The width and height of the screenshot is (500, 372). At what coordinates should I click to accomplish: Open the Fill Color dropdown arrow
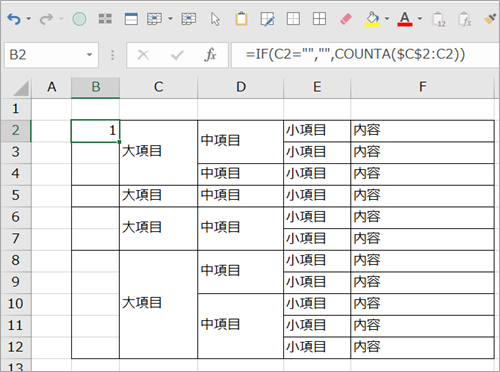[x=387, y=19]
